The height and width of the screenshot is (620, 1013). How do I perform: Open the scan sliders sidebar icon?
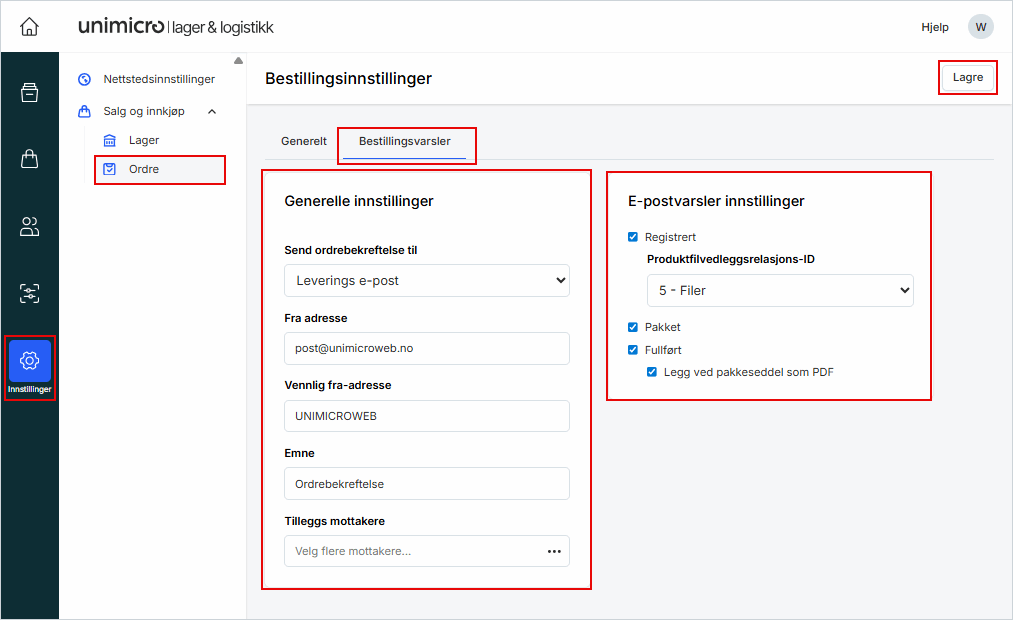tap(30, 294)
